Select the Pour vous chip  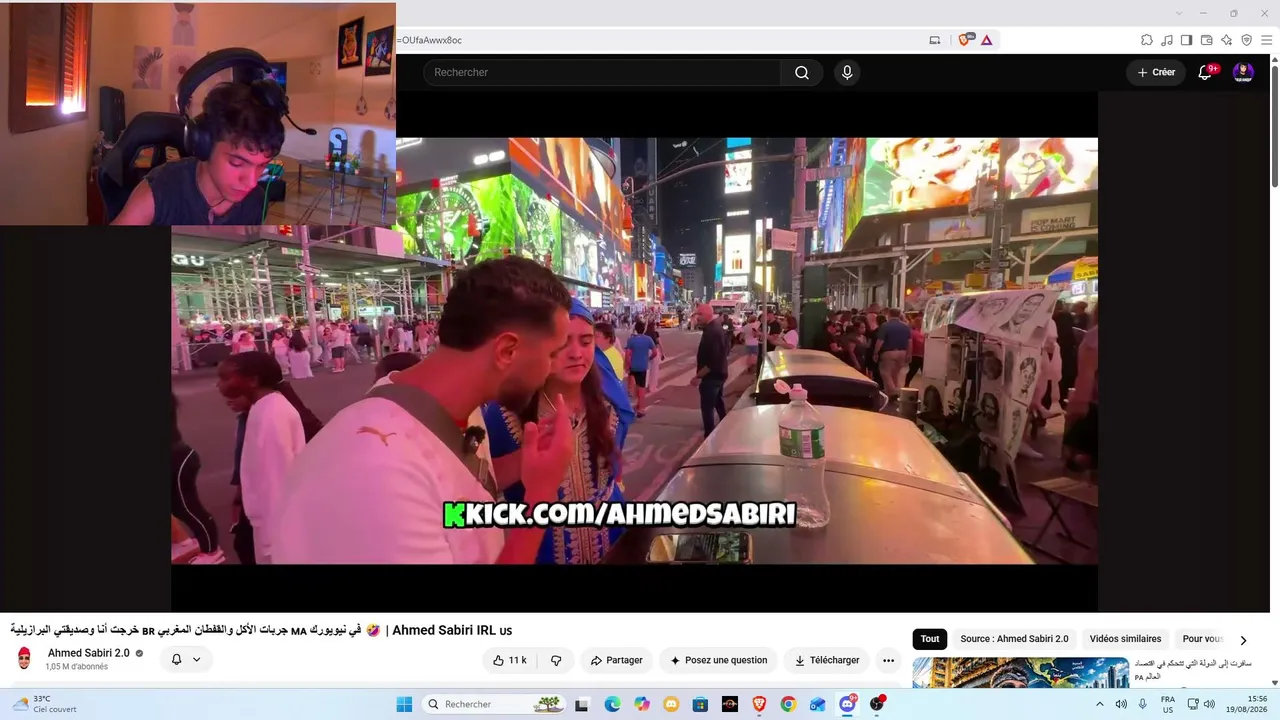[1200, 639]
